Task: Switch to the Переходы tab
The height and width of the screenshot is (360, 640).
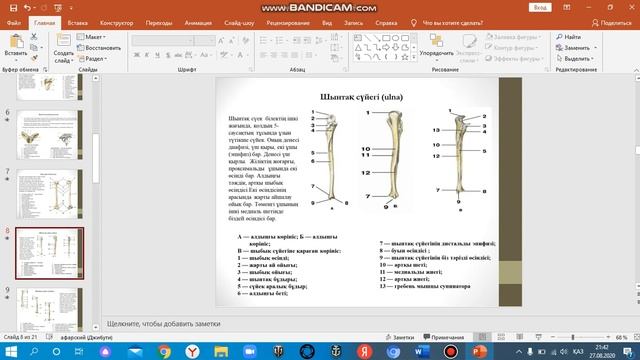Action: (x=159, y=23)
